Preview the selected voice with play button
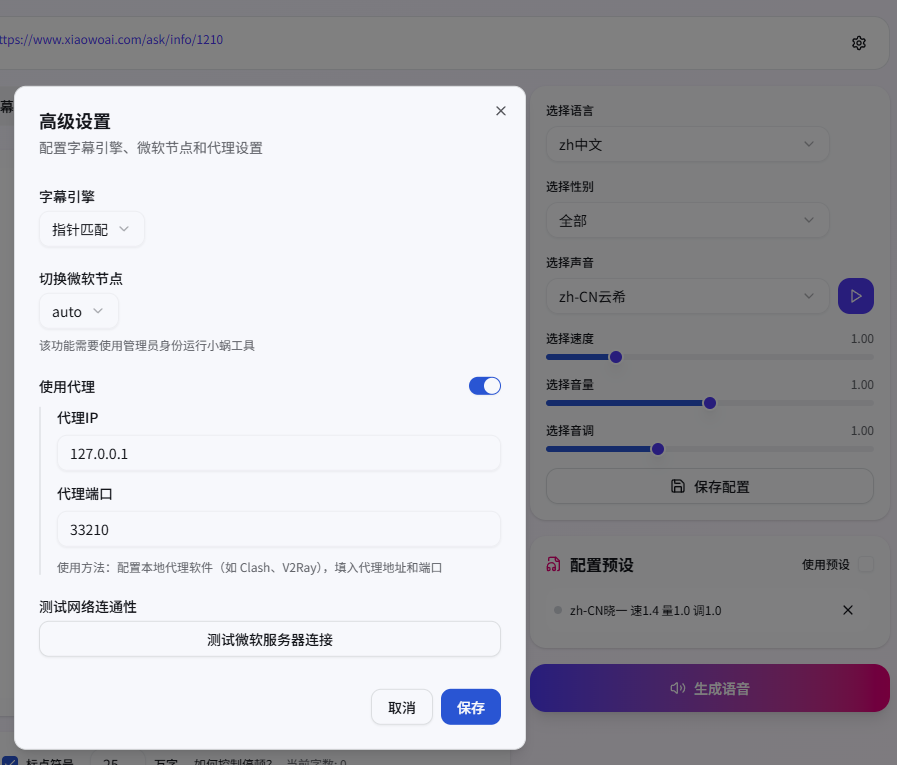Screen dimensions: 897x765 pos(855,296)
